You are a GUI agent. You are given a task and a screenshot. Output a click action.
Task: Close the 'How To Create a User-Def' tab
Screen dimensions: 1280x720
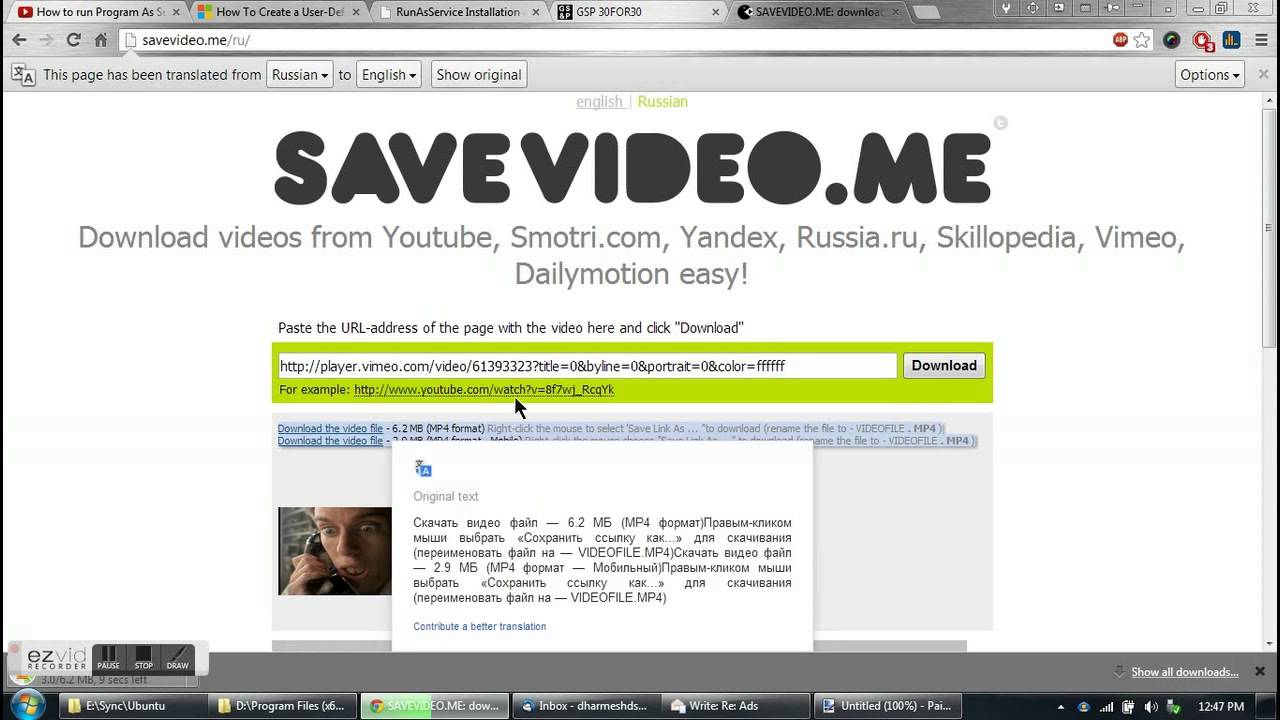pos(356,12)
